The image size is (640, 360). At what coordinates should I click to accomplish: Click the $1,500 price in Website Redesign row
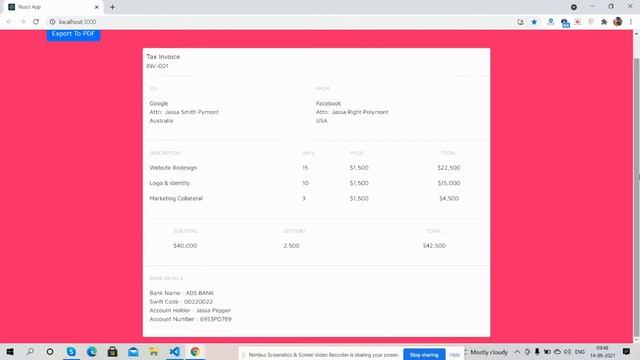tap(359, 168)
